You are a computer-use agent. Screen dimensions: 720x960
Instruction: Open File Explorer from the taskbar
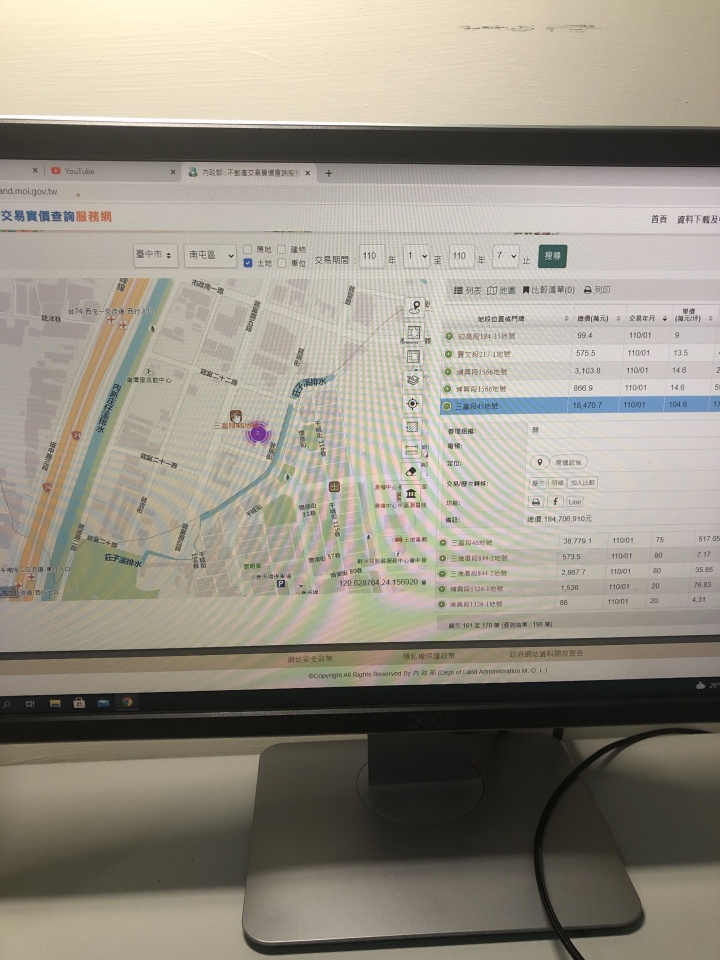tap(55, 703)
